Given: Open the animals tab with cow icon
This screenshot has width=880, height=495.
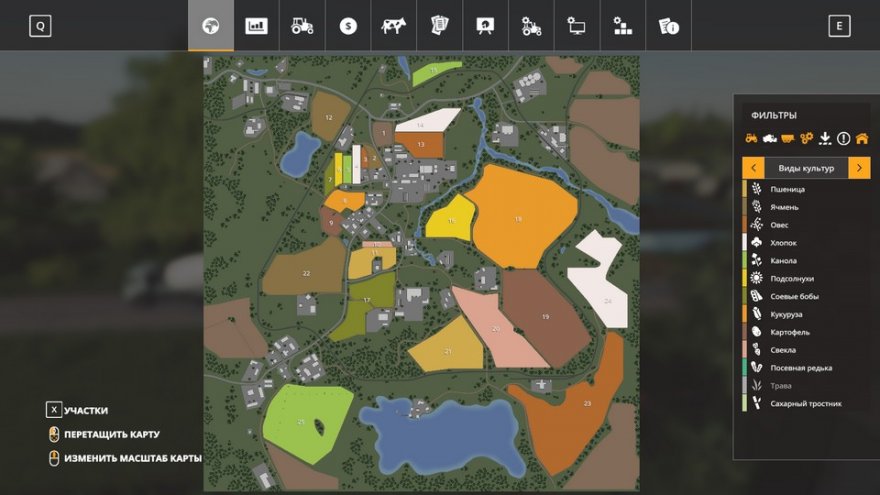Looking at the screenshot, I should tap(393, 26).
